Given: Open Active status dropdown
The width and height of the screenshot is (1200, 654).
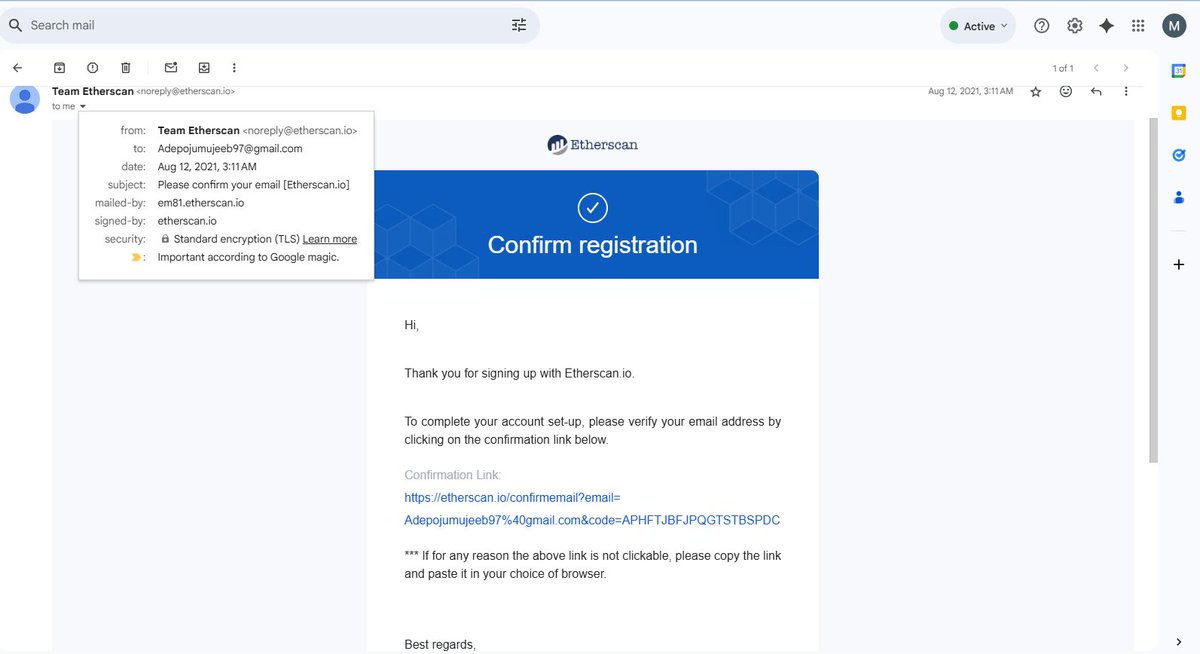Looking at the screenshot, I should tap(978, 26).
